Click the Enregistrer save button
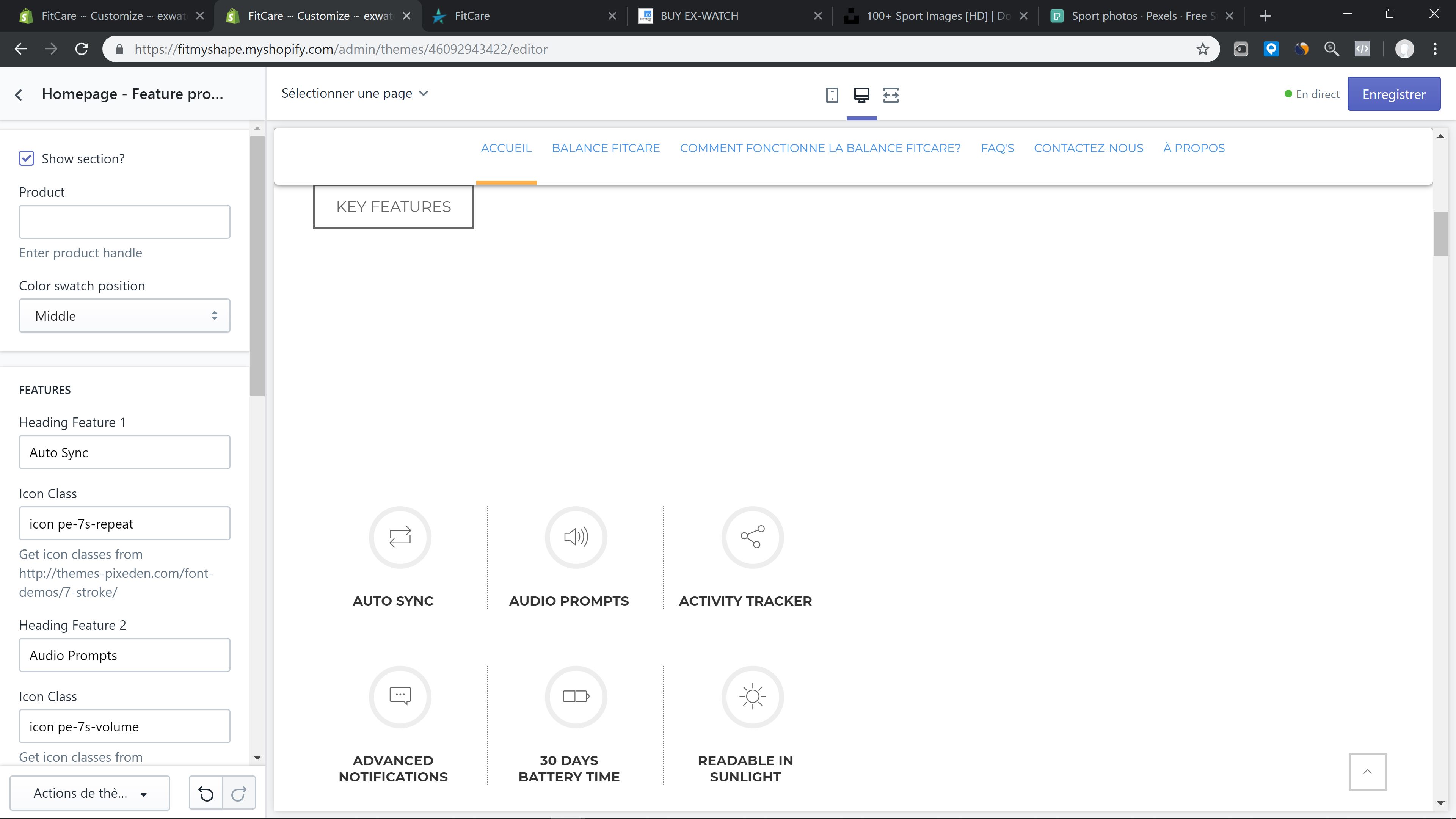The height and width of the screenshot is (819, 1456). (x=1394, y=94)
